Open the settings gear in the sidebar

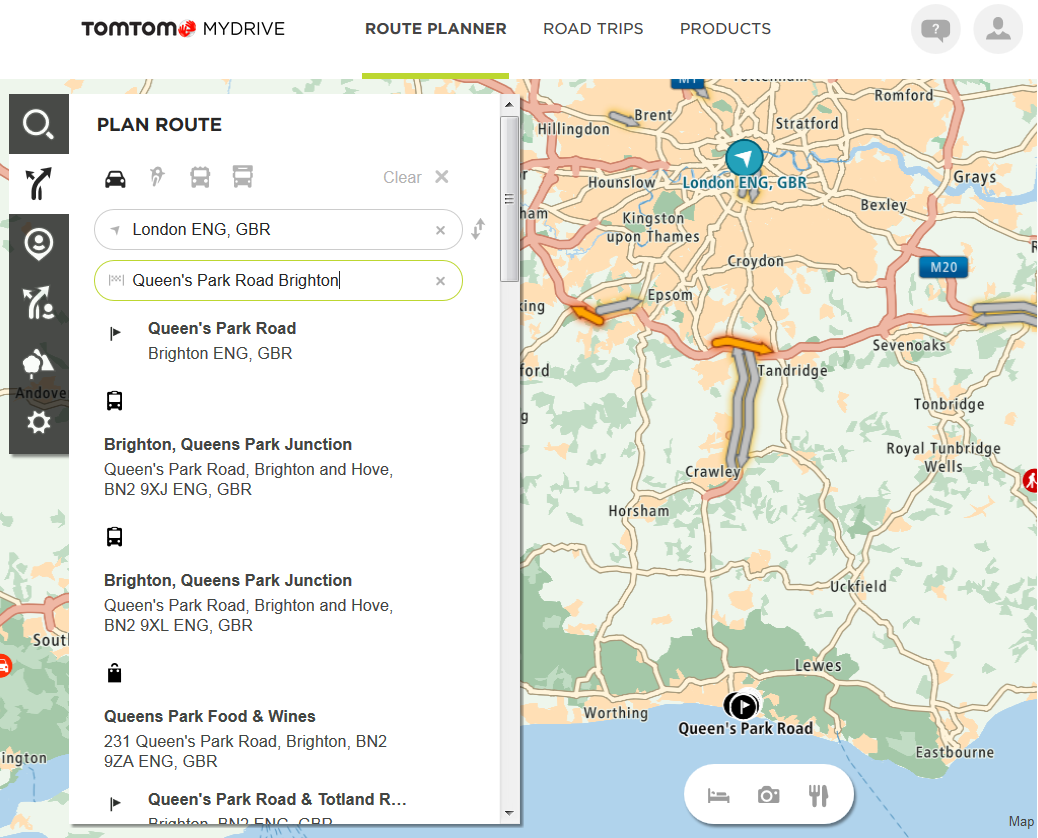(38, 422)
